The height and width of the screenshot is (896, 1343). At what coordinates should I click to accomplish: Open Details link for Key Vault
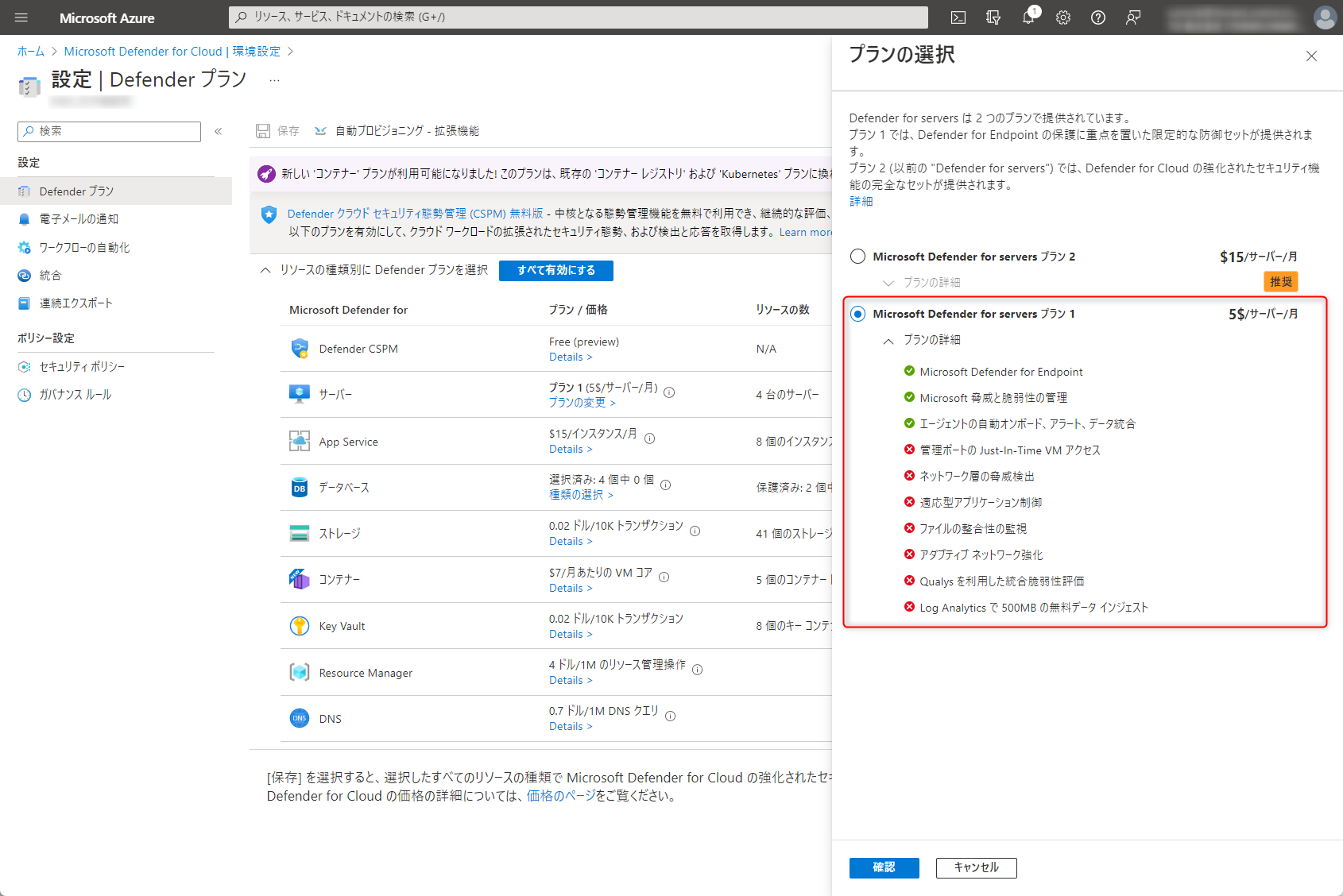click(571, 635)
